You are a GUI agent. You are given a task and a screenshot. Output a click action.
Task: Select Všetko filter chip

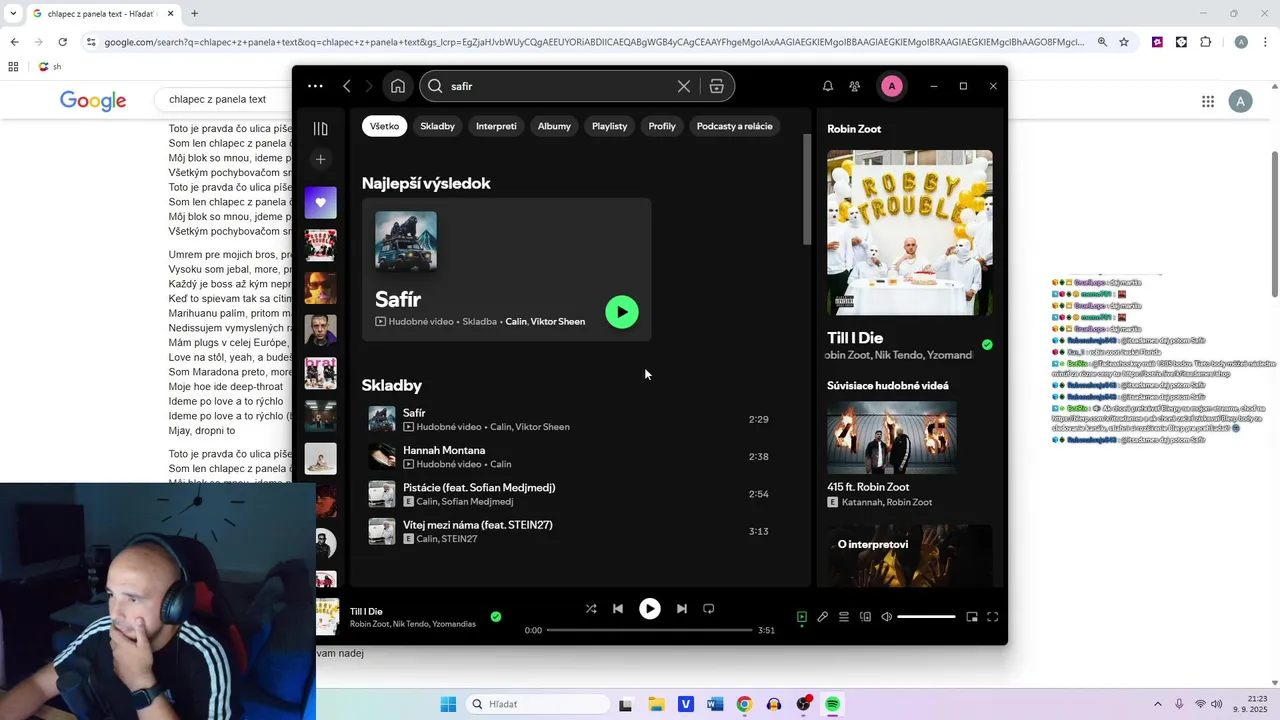tap(384, 126)
